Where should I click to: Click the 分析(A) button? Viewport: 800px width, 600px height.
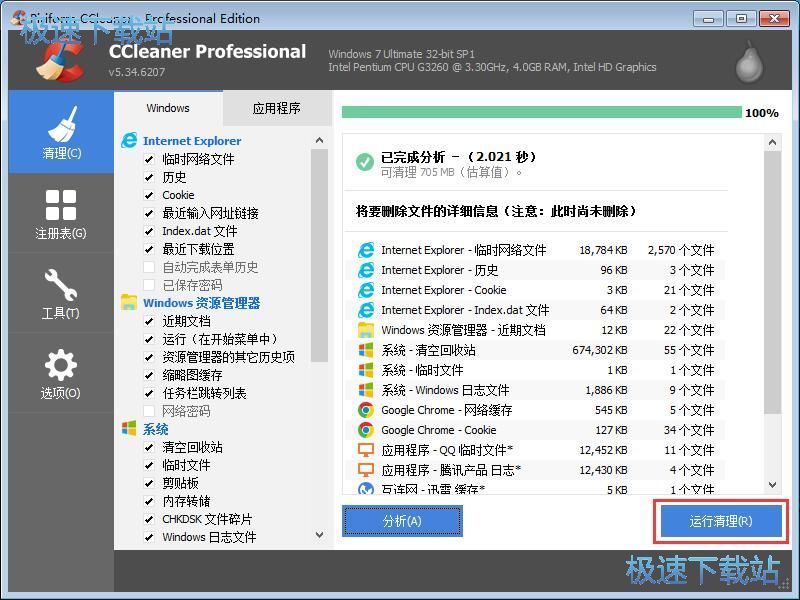[x=402, y=520]
